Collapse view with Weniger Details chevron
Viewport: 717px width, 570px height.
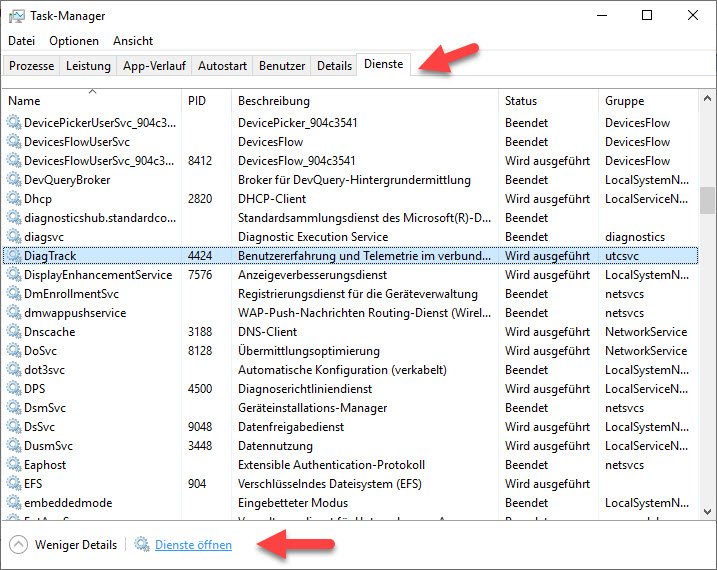pos(18,545)
